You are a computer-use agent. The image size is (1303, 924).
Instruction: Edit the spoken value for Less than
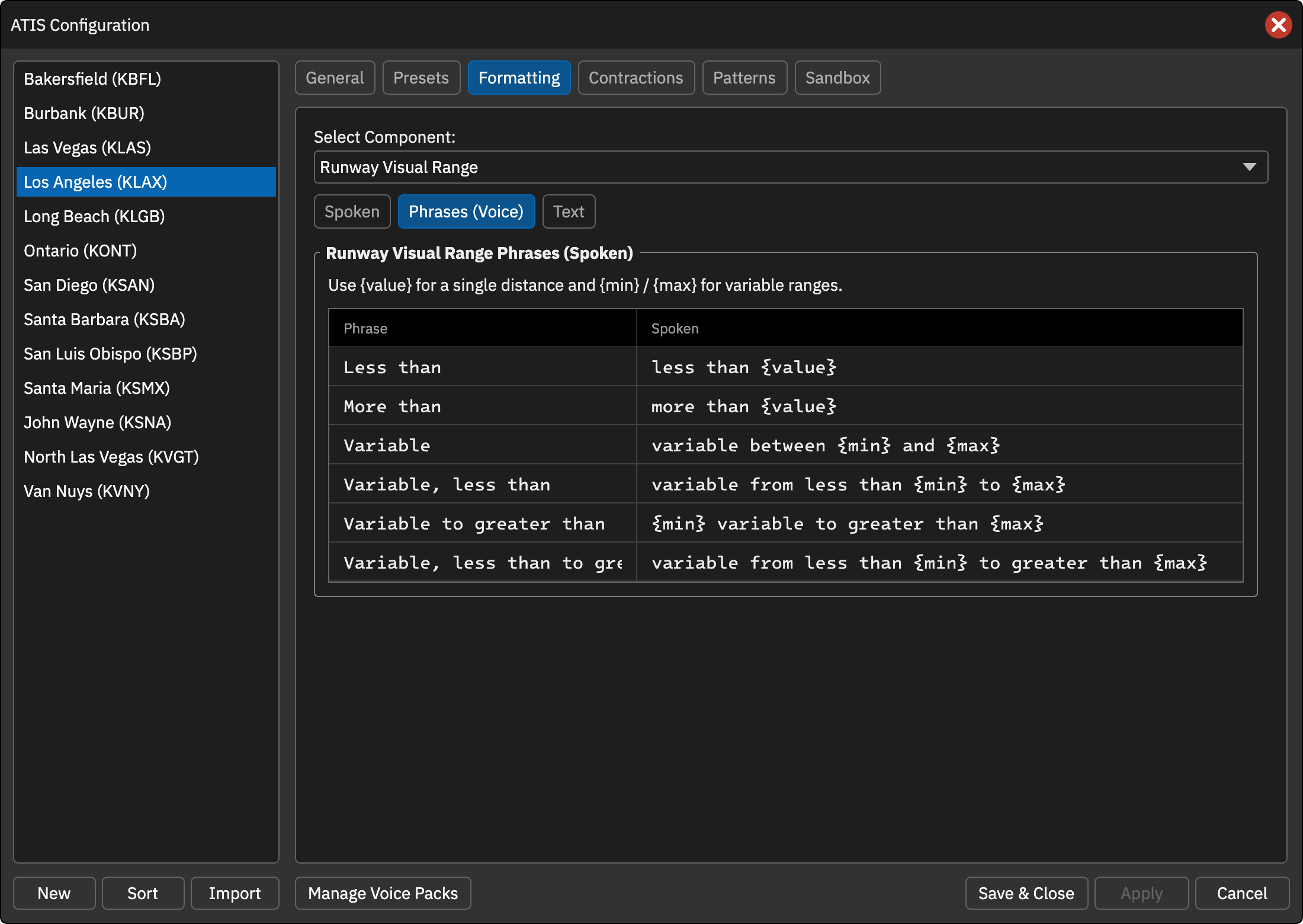tap(939, 367)
